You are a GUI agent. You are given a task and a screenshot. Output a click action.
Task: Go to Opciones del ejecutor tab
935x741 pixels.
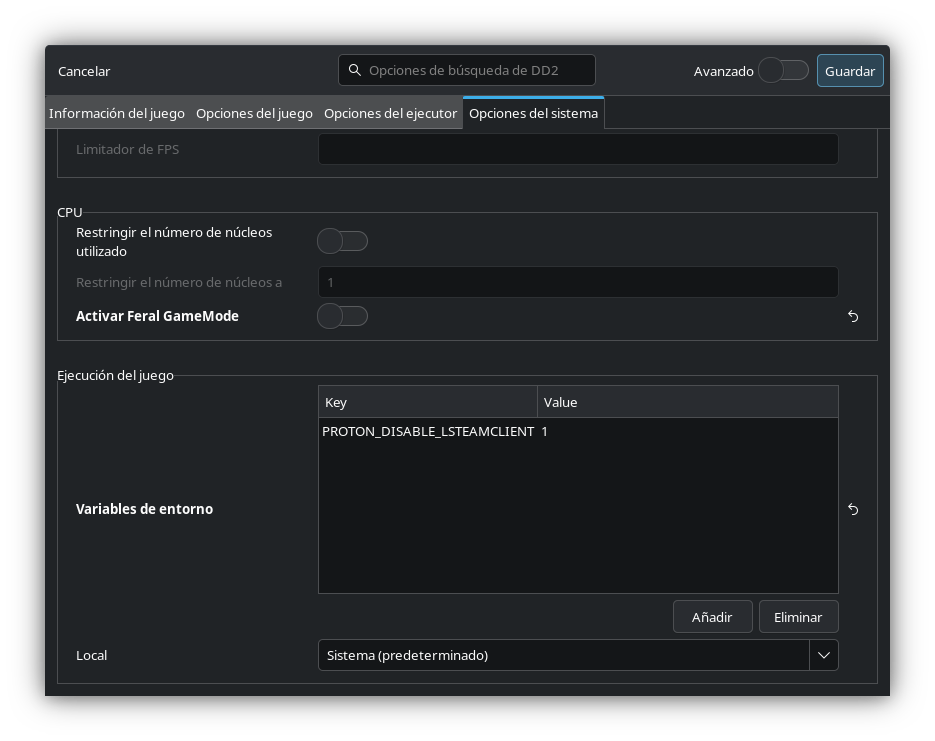pos(391,113)
